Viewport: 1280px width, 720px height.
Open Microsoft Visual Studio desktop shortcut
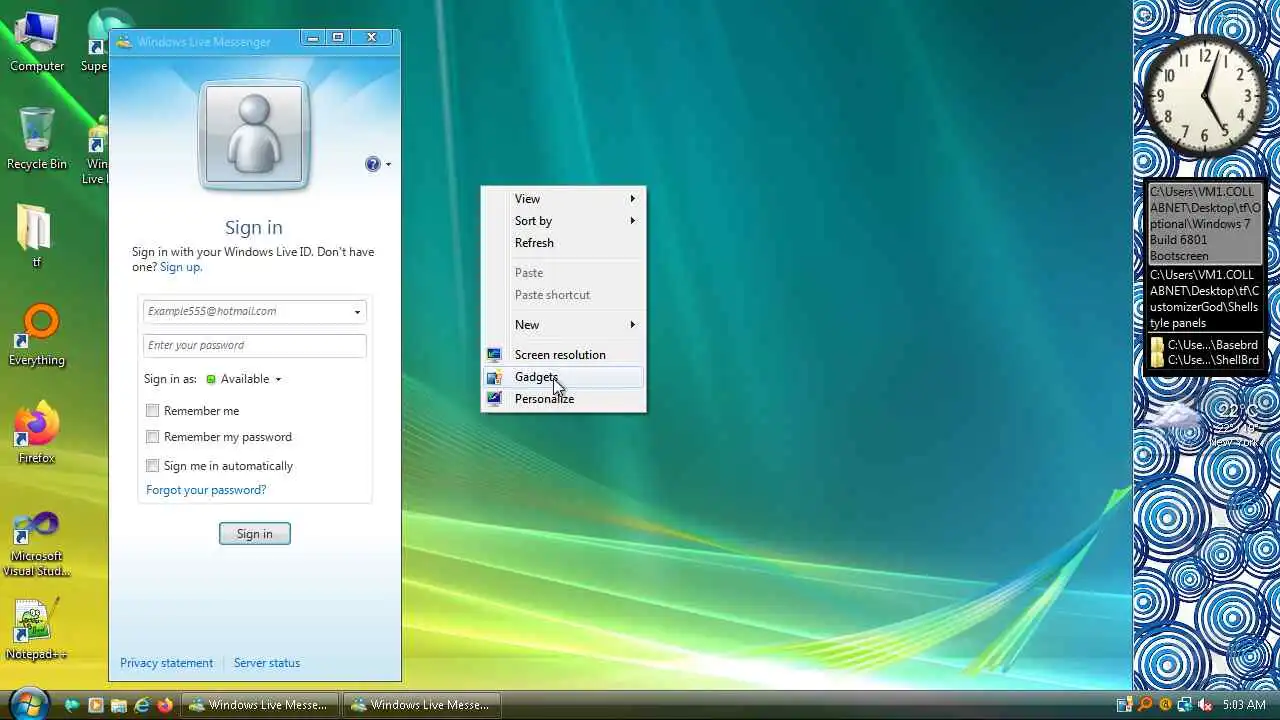[37, 543]
